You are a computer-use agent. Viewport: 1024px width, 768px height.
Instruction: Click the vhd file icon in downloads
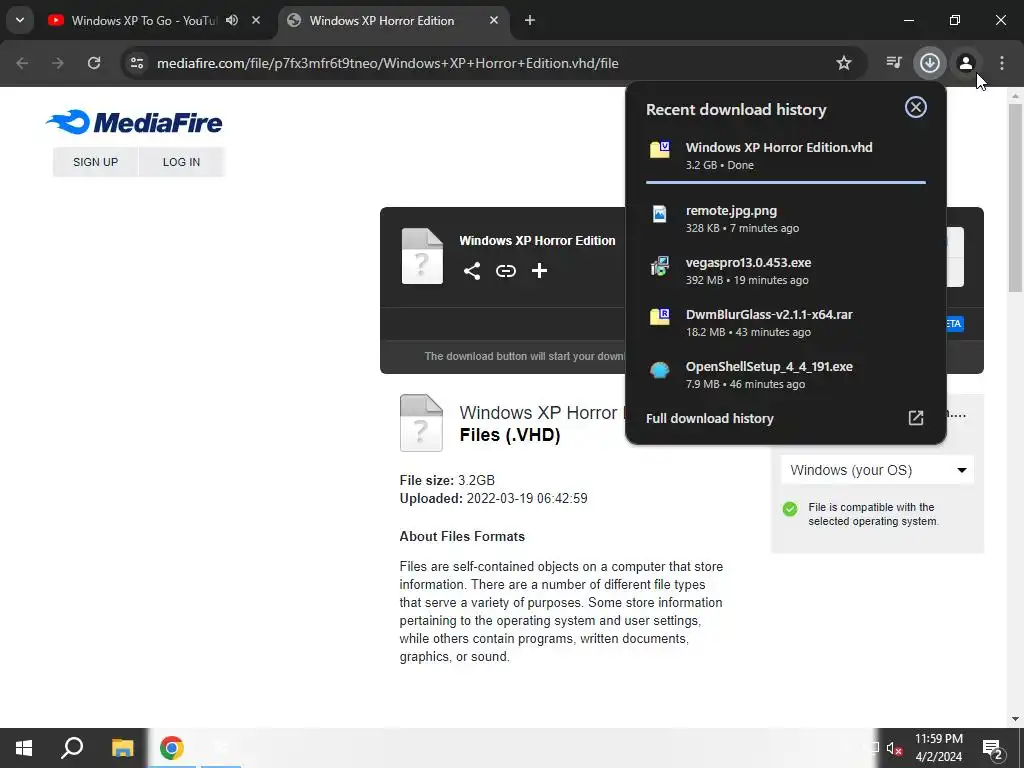tap(660, 150)
